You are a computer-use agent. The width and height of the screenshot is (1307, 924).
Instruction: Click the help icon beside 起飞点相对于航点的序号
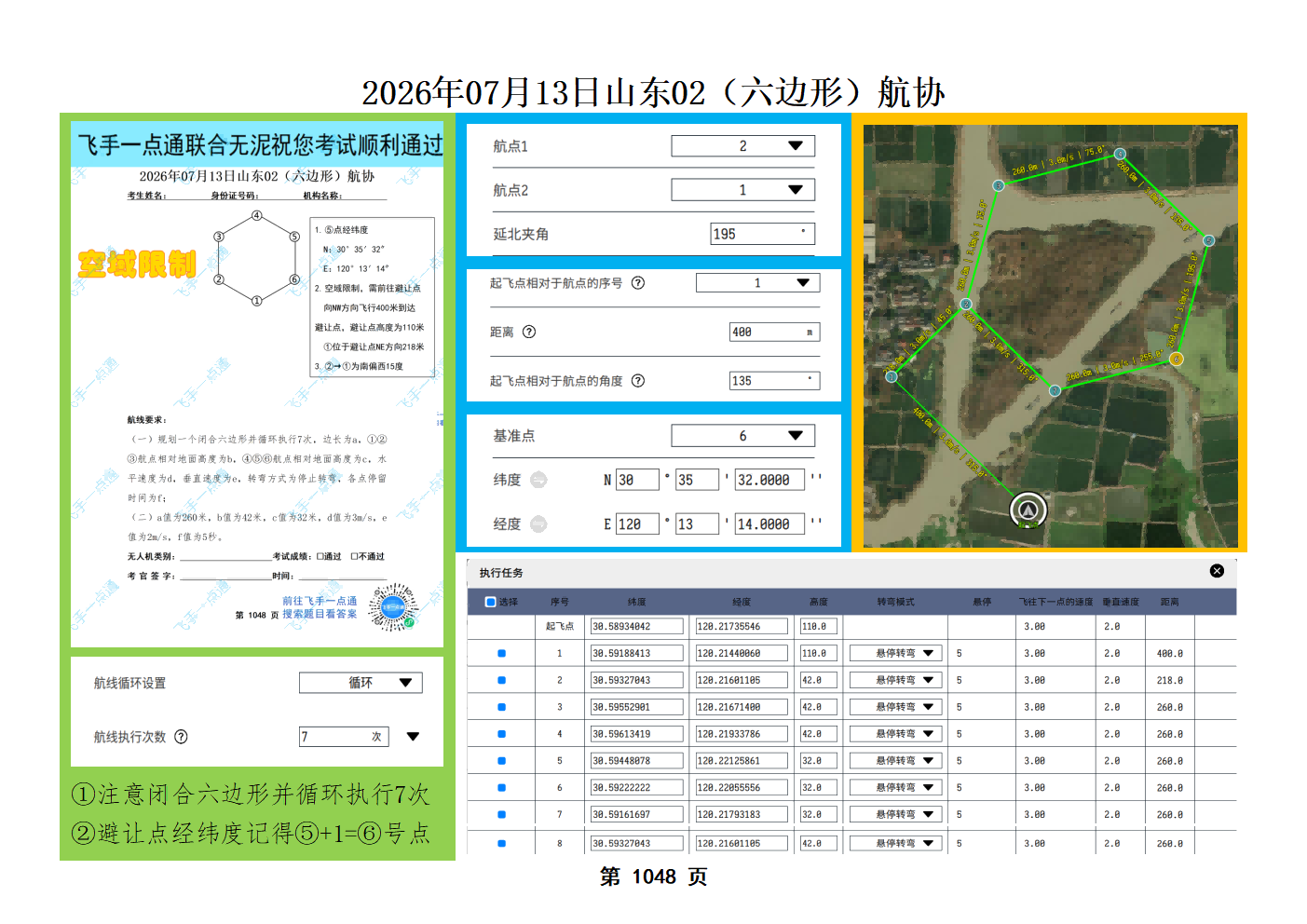pos(638,283)
